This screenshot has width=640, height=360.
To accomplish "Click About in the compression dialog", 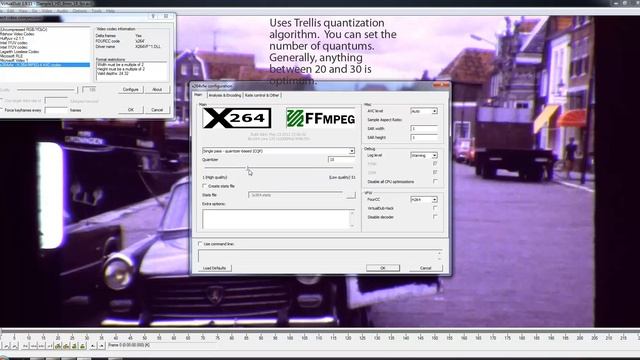I will pos(157,89).
